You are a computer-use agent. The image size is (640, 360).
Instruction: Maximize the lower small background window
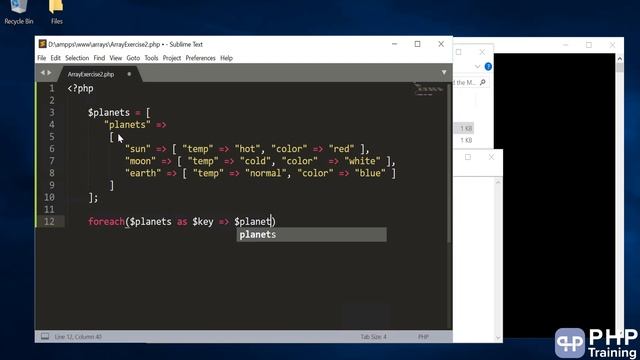(x=468, y=157)
